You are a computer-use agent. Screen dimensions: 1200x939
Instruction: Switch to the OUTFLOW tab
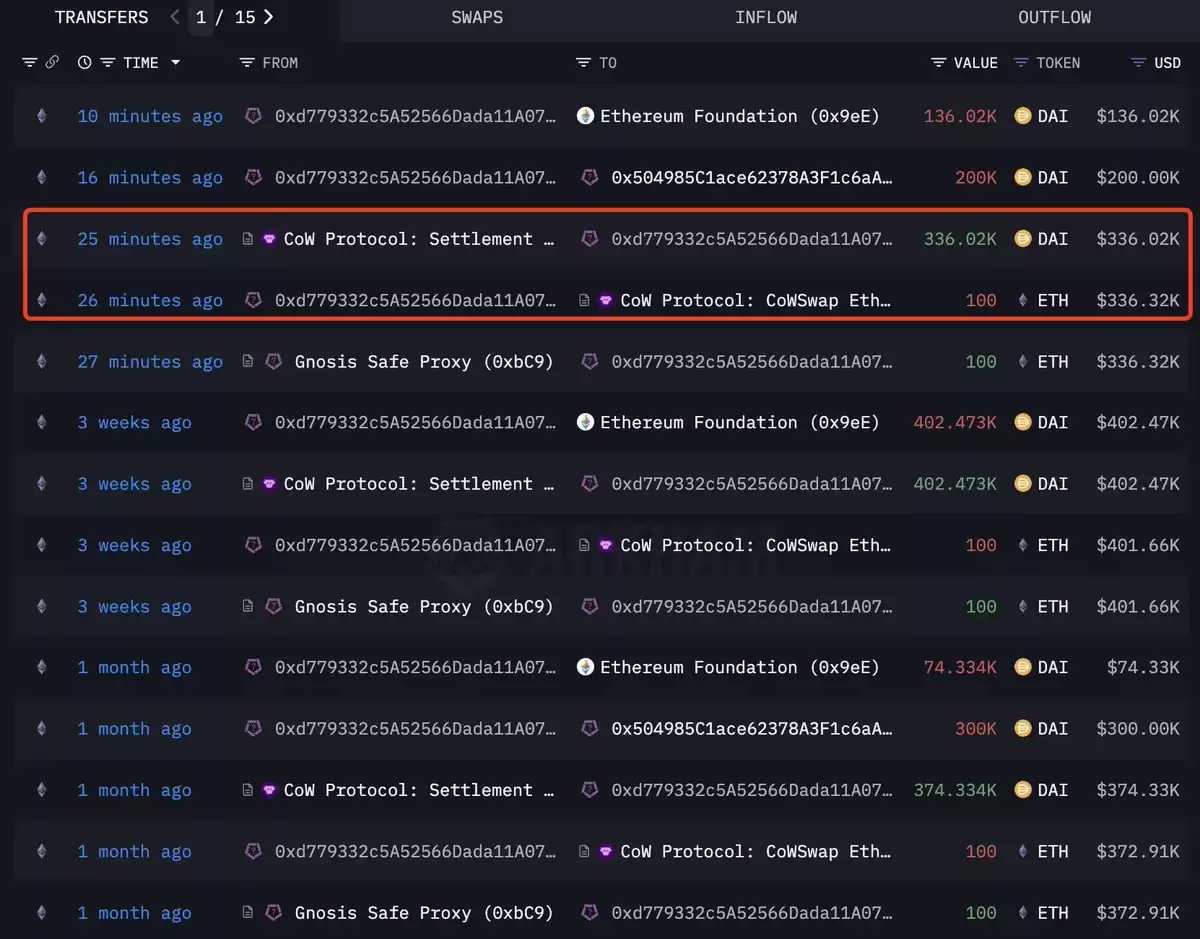tap(1054, 17)
